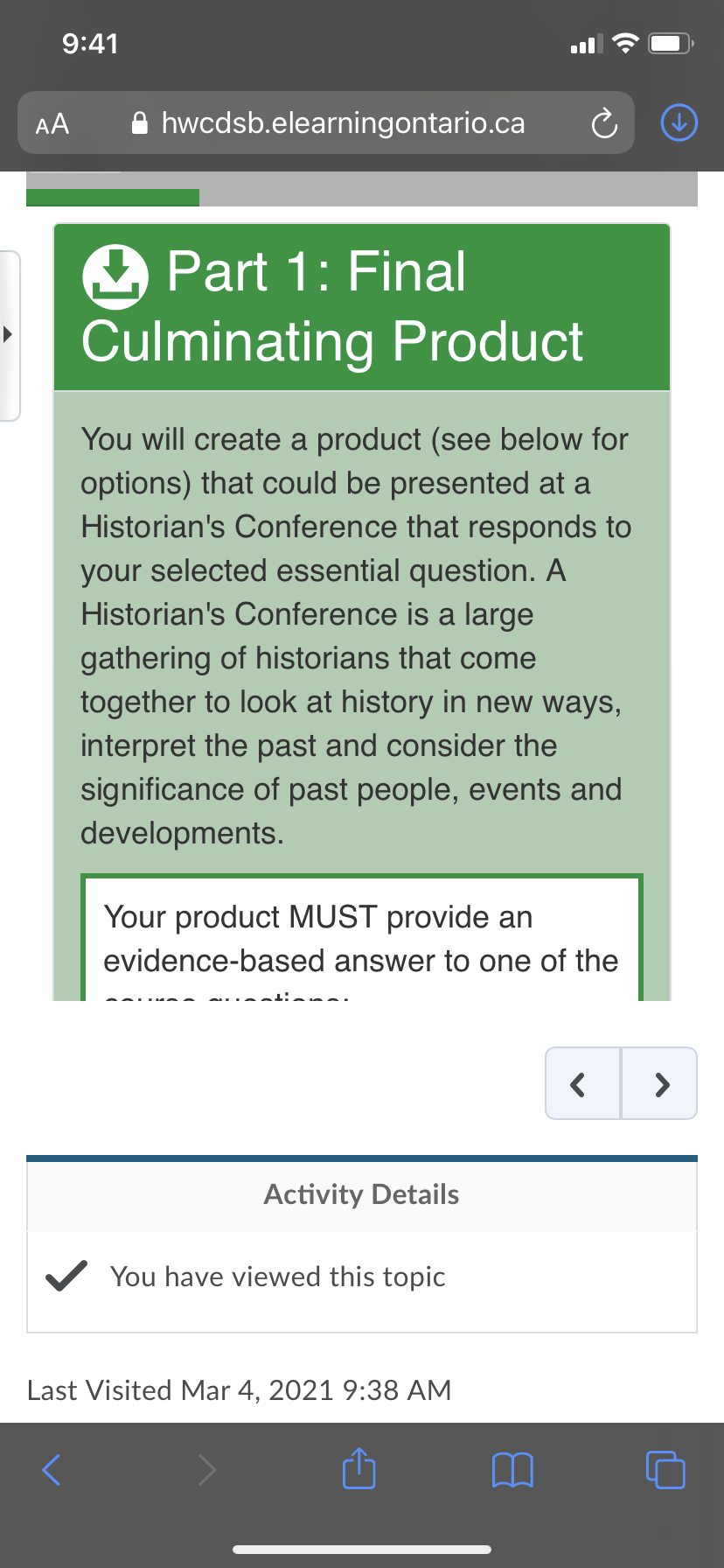
Task: Go to previous topic chevron button
Action: (x=582, y=1083)
